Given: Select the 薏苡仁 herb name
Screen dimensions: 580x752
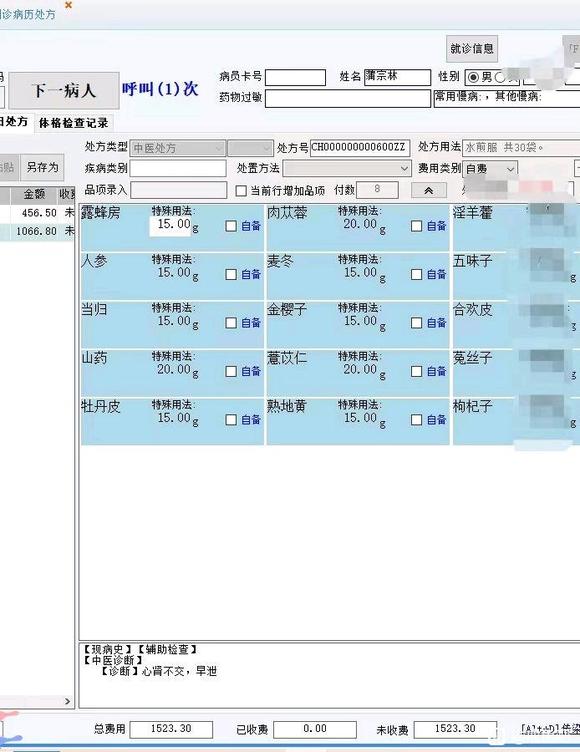Looking at the screenshot, I should point(287,358).
